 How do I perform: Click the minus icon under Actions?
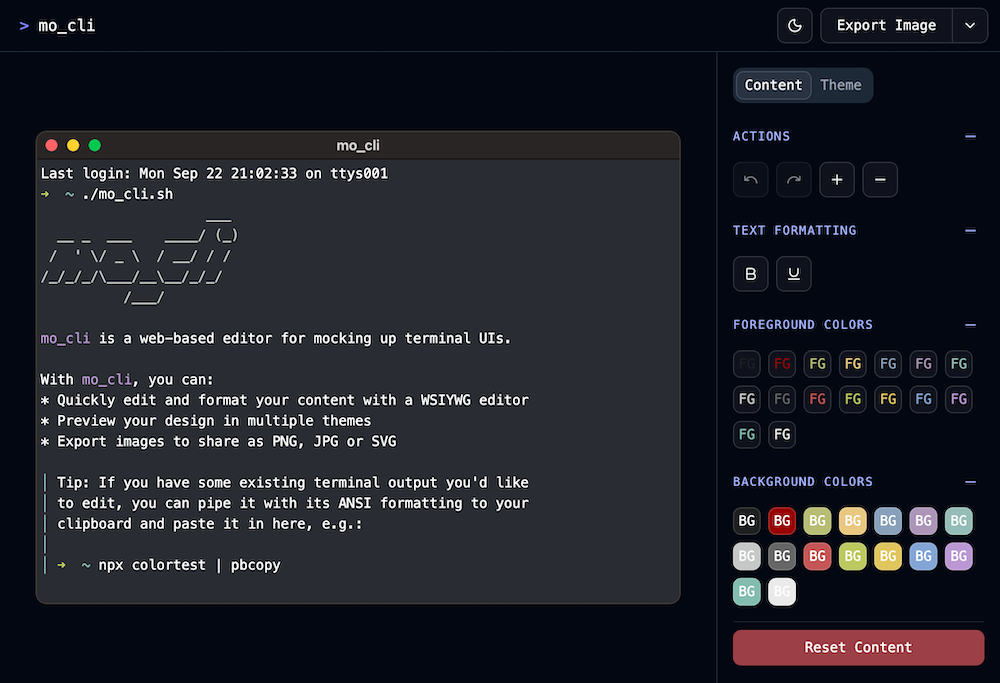click(x=880, y=179)
